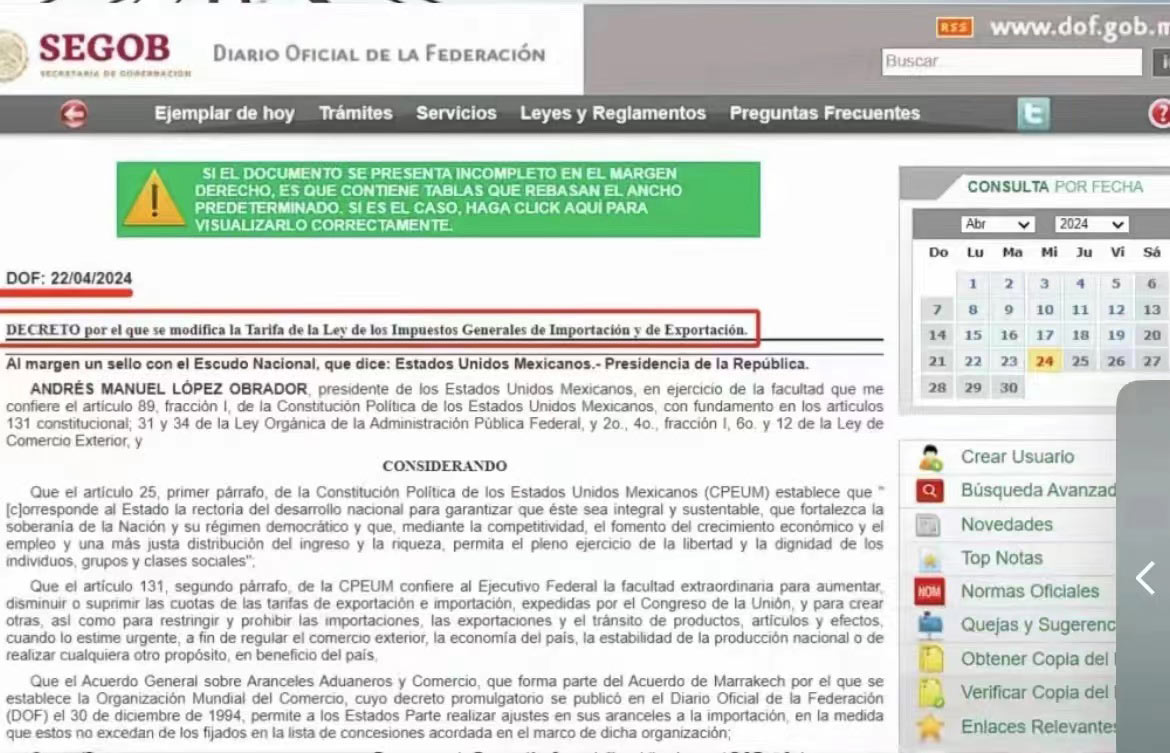Open the month dropdown showing Abr
Screen dimensions: 1170x753
tap(997, 224)
